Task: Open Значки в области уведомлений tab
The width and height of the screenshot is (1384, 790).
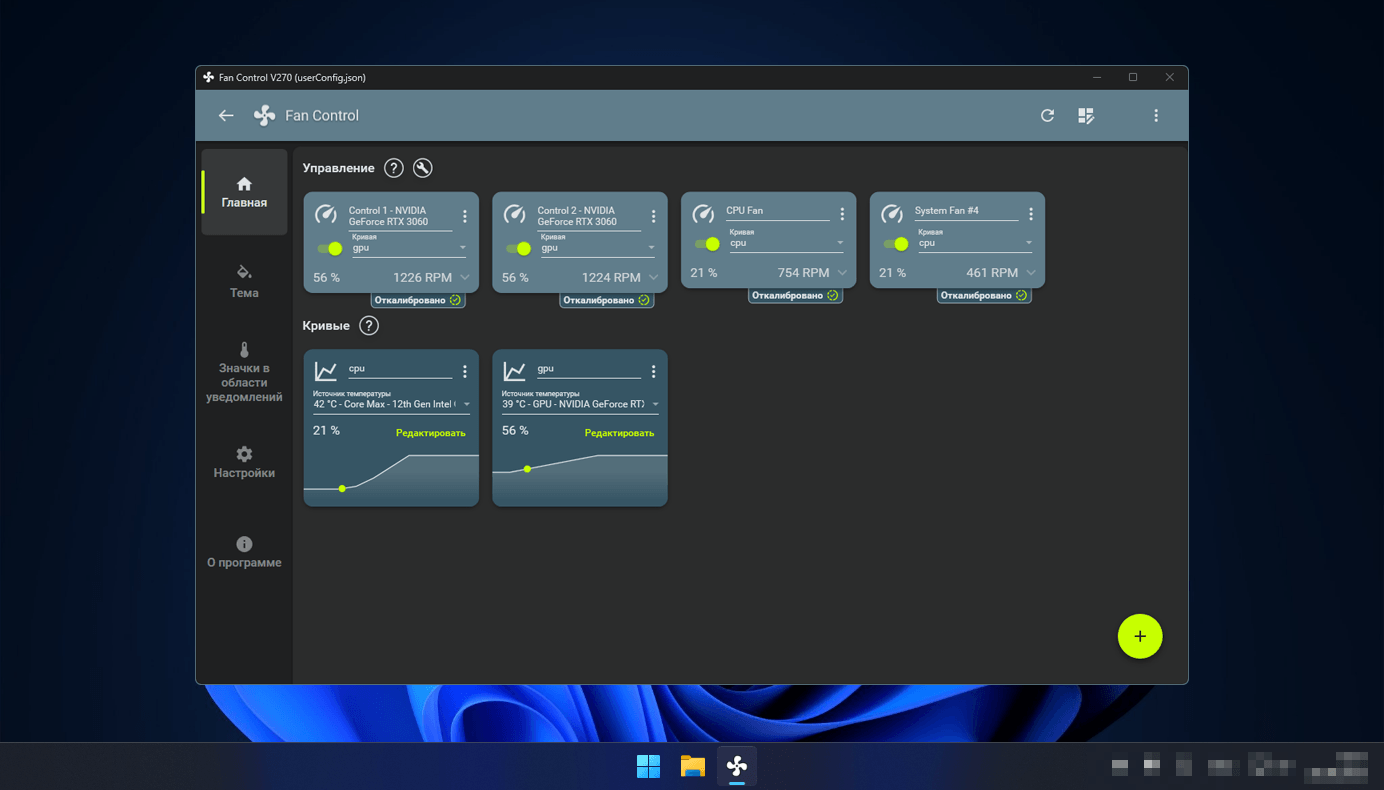Action: 244,372
